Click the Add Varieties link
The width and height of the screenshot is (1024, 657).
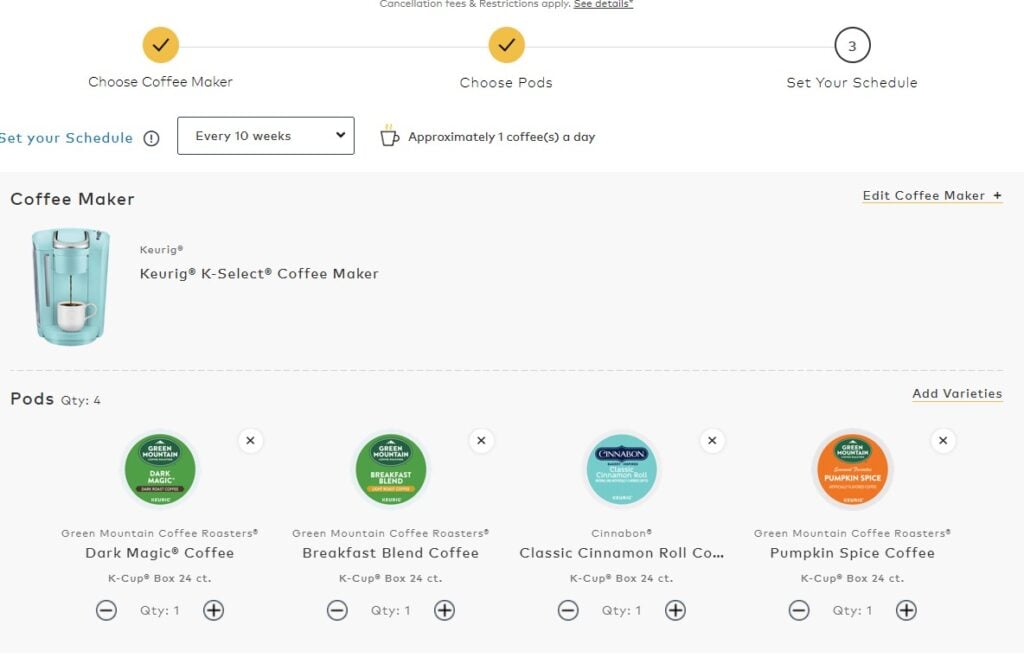click(956, 394)
